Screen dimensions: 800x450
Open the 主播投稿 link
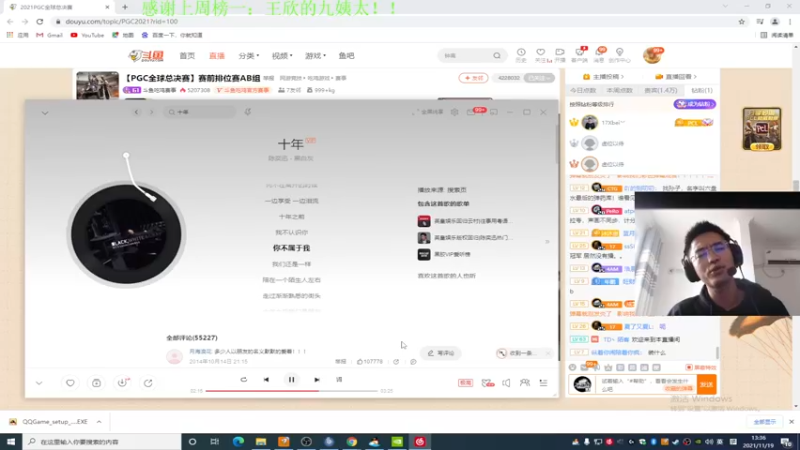coord(603,77)
